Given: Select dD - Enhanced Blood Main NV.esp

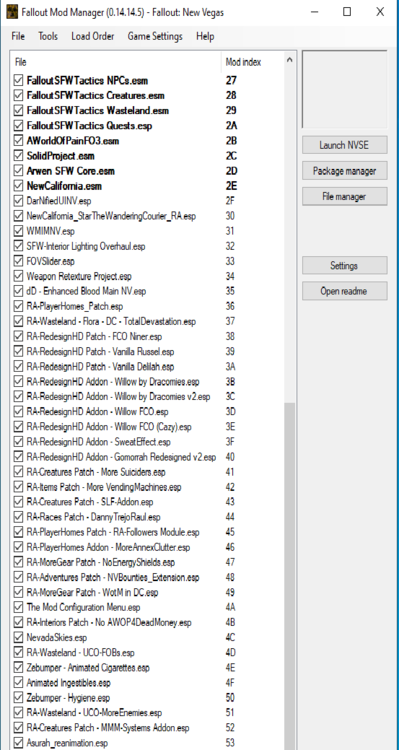Looking at the screenshot, I should click(86, 291).
